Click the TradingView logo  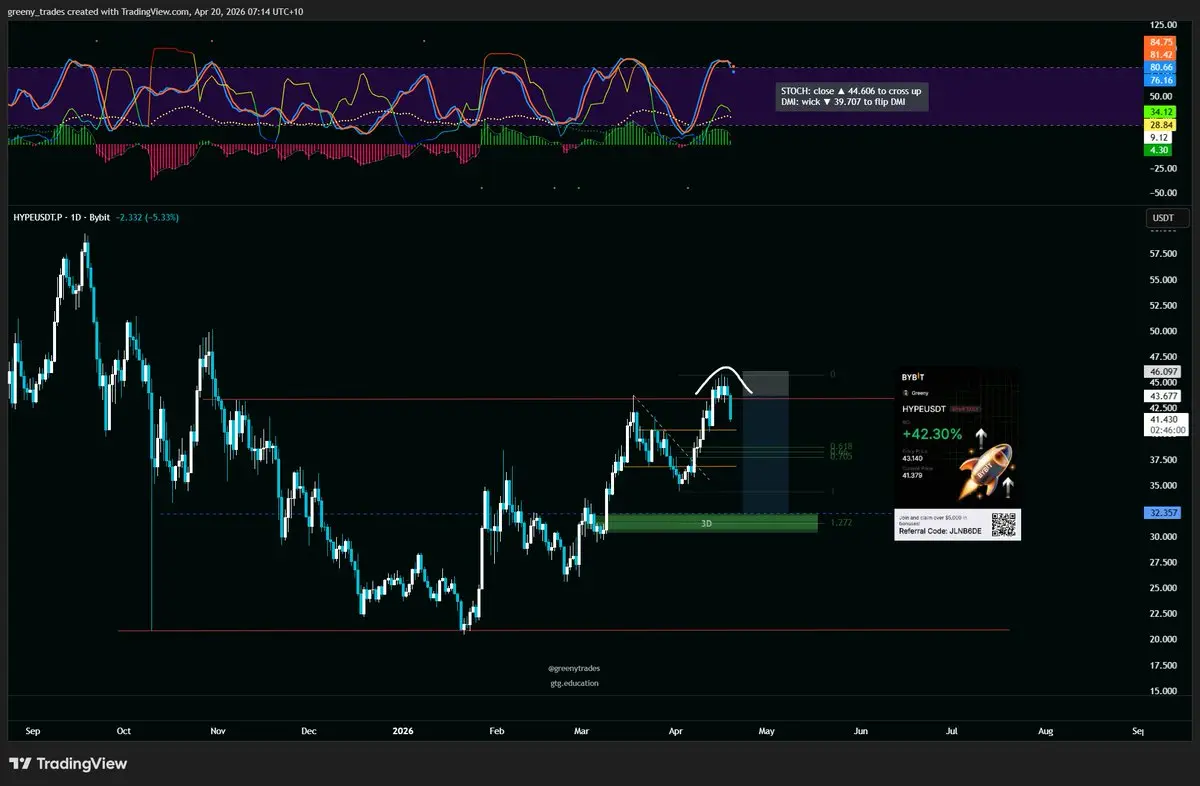[67, 764]
